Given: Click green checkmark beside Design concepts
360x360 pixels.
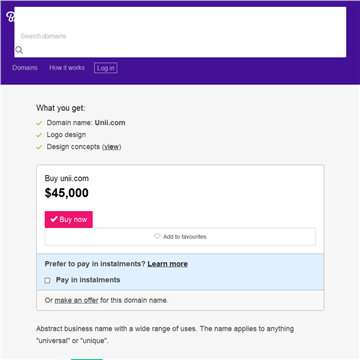Looking at the screenshot, I should point(39,147).
